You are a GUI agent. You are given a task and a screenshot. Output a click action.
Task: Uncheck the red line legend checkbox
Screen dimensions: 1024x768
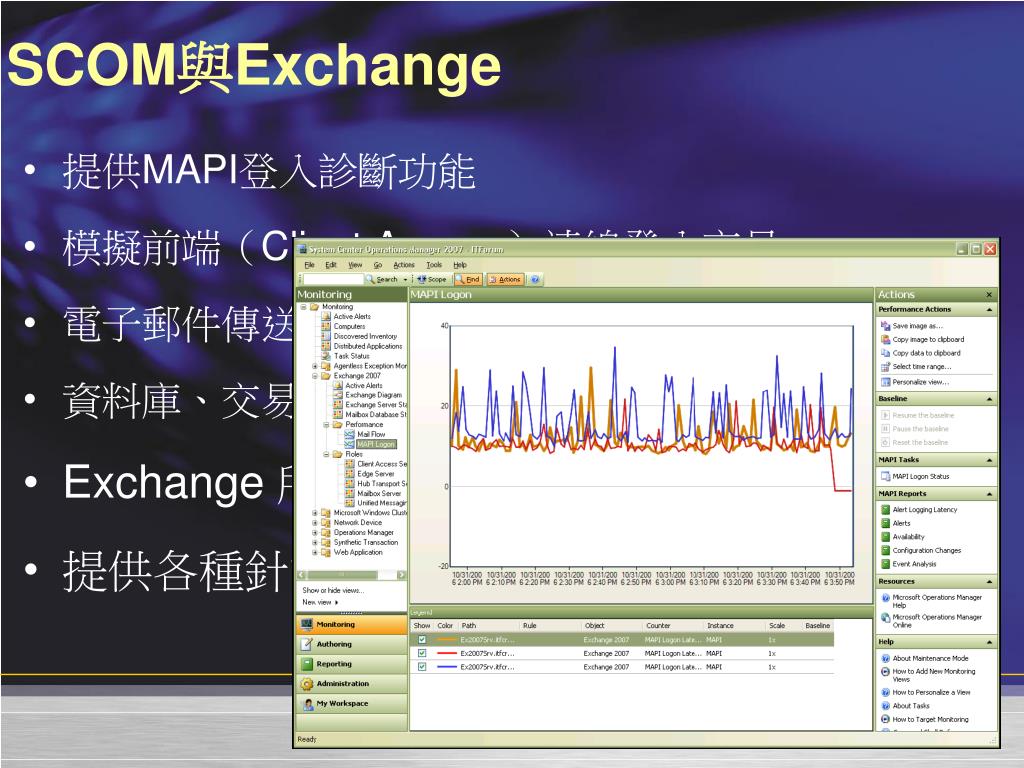point(422,653)
